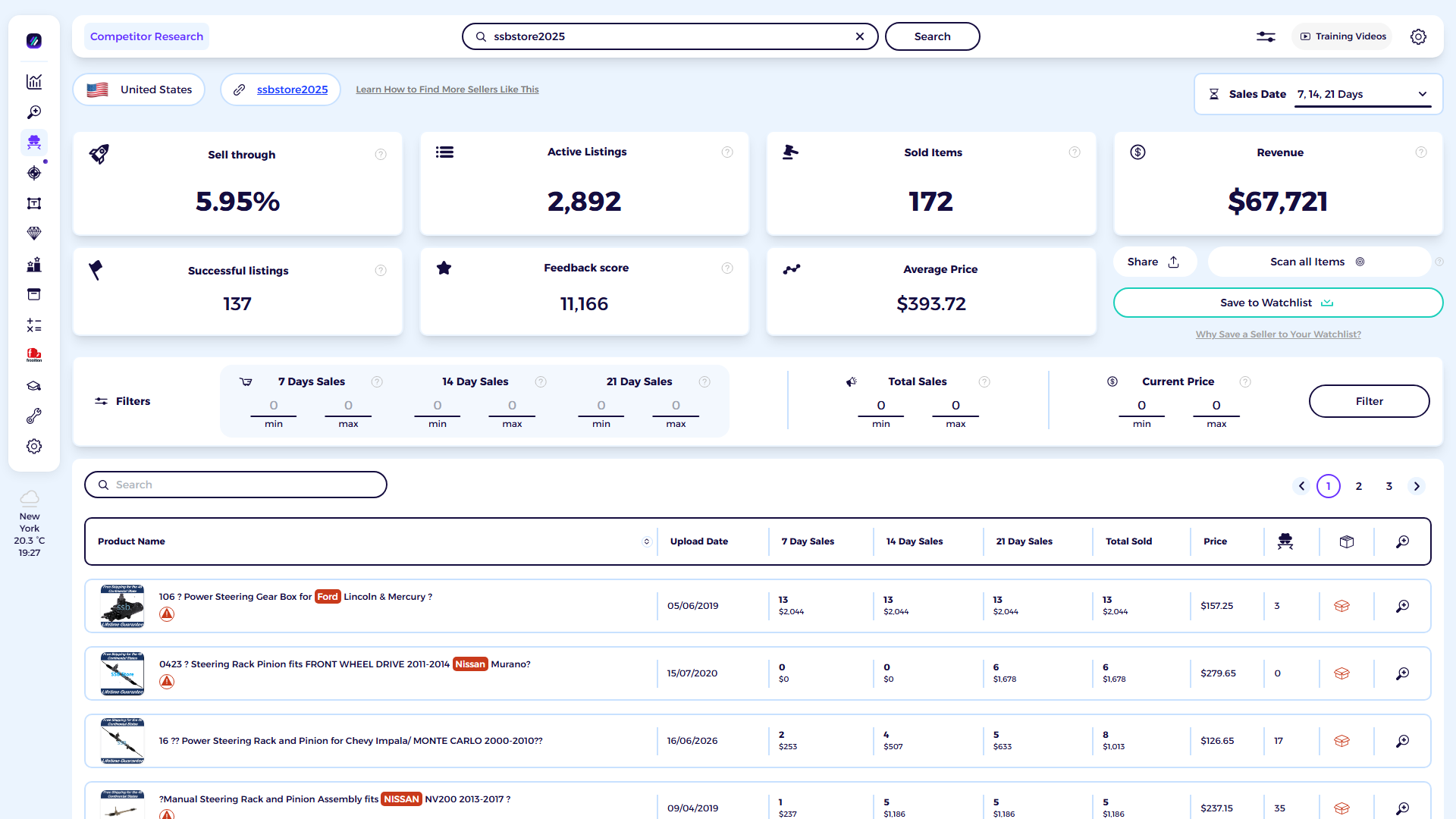
Task: Select page 1 of results
Action: point(1329,486)
